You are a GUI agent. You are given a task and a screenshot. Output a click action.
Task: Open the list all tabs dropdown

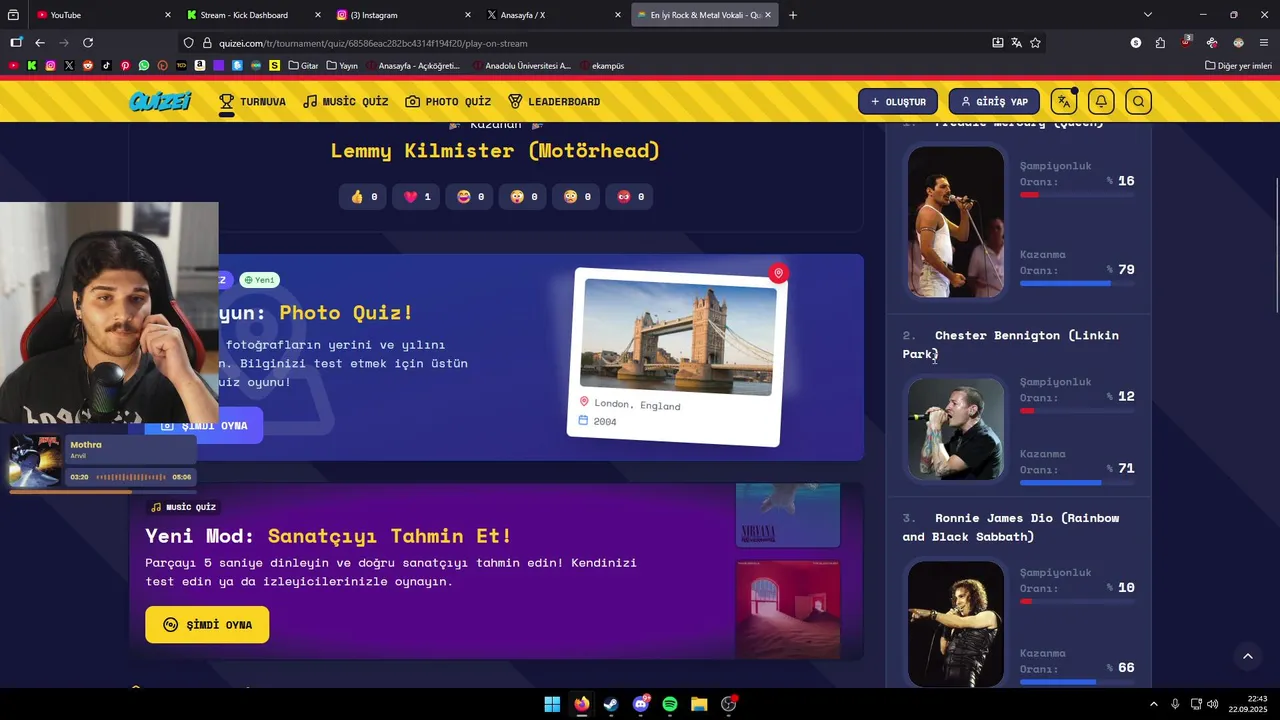(1148, 15)
